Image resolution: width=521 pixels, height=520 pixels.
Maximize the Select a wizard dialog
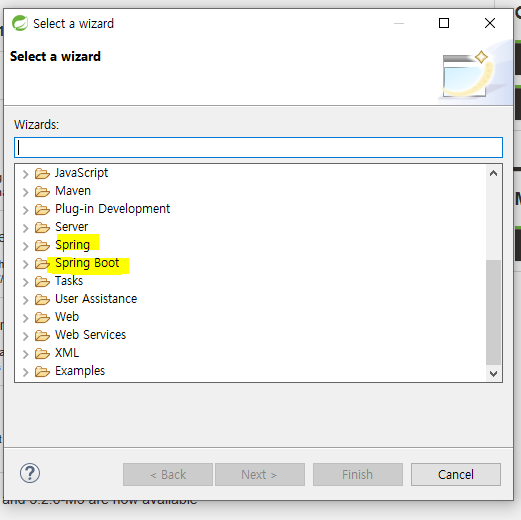pyautogui.click(x=444, y=23)
